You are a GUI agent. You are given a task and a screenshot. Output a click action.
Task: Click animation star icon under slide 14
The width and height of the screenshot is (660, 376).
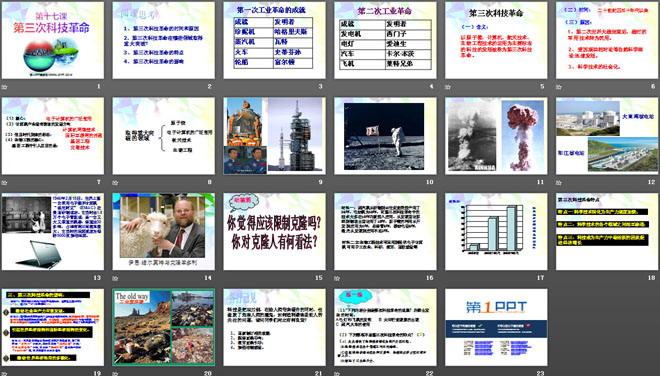pyautogui.click(x=115, y=278)
